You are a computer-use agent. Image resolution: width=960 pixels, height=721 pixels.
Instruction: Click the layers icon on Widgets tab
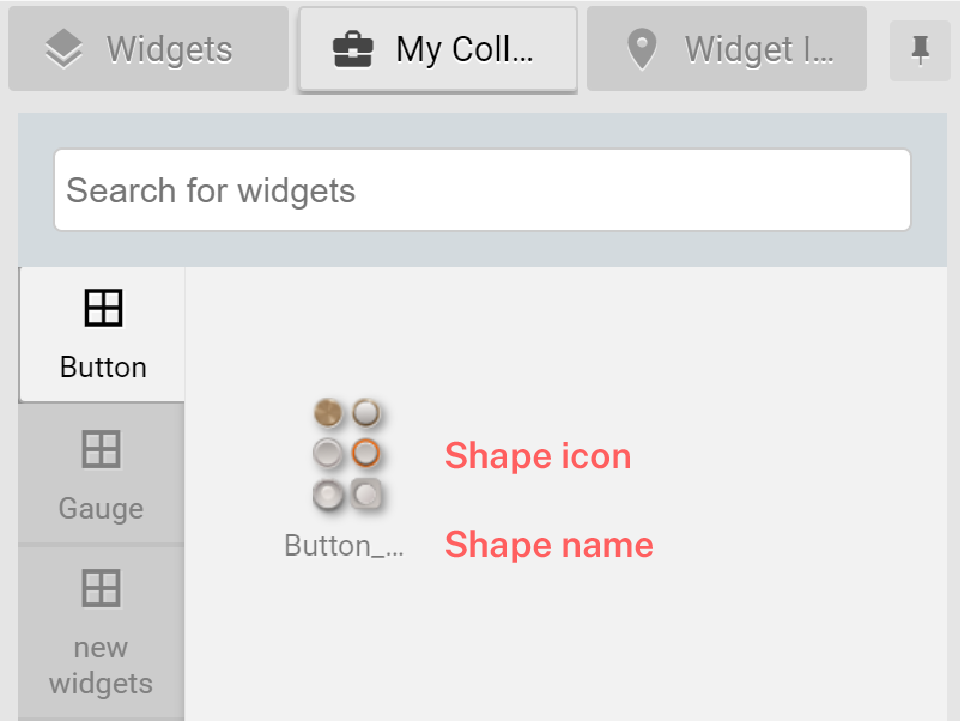point(64,49)
